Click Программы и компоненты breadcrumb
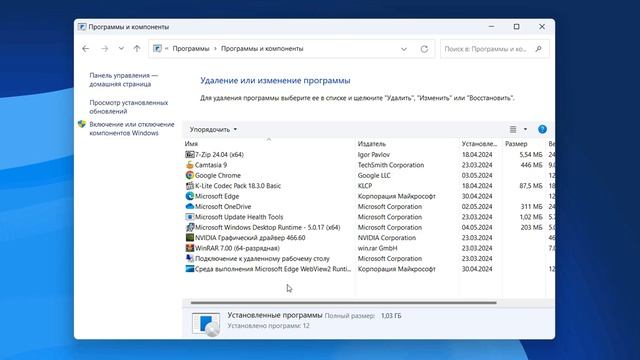This screenshot has width=640, height=360. tap(262, 49)
